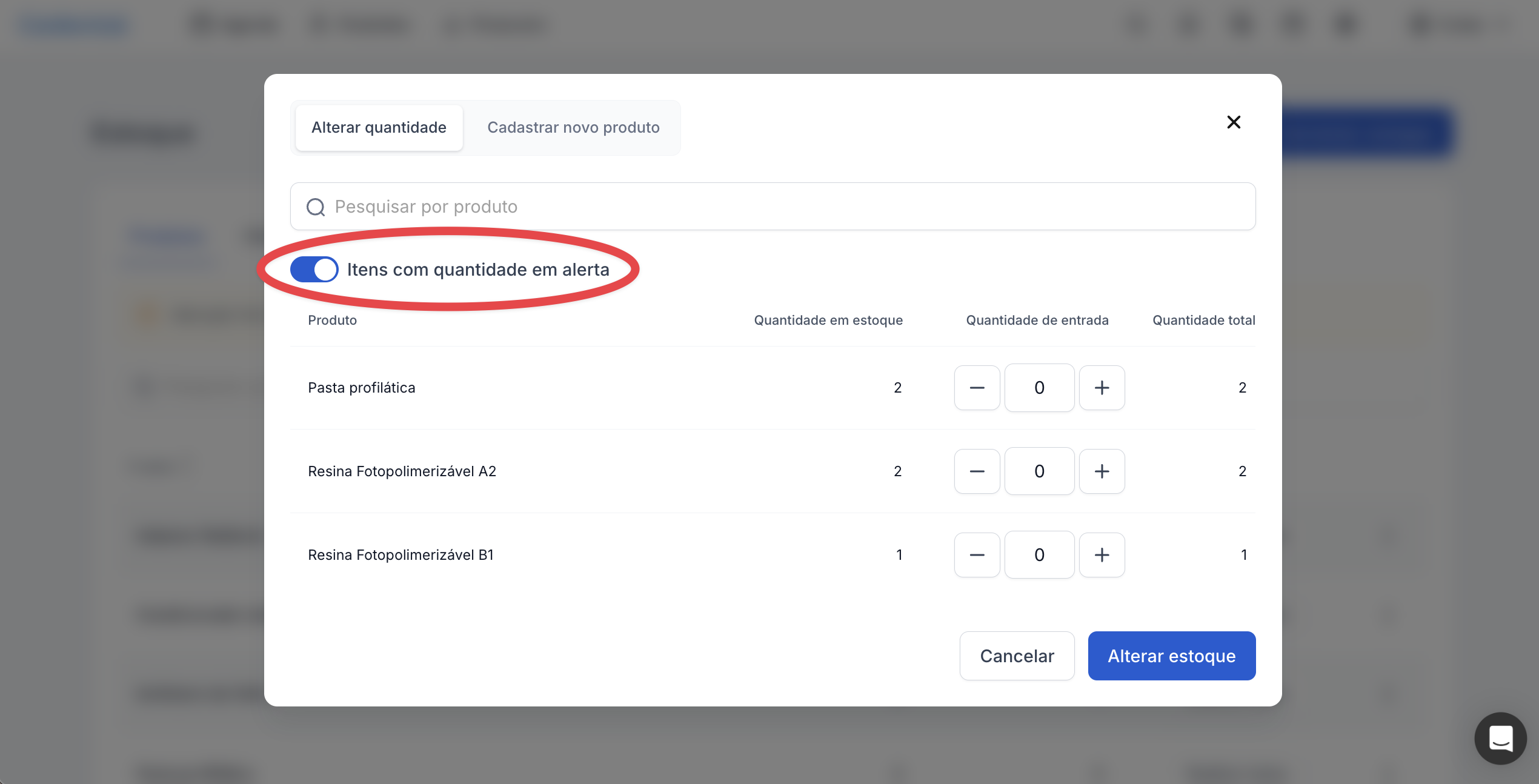Click entry quantity field for Pasta profilática

point(1039,388)
